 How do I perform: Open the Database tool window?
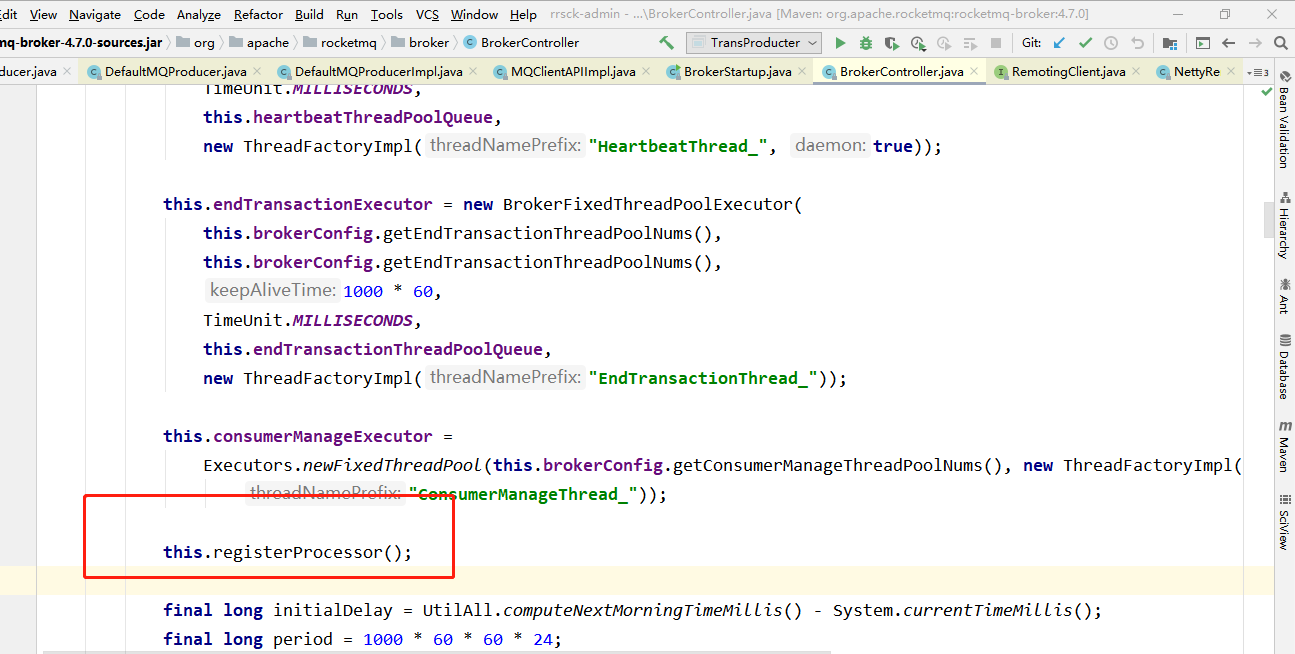tap(1284, 367)
